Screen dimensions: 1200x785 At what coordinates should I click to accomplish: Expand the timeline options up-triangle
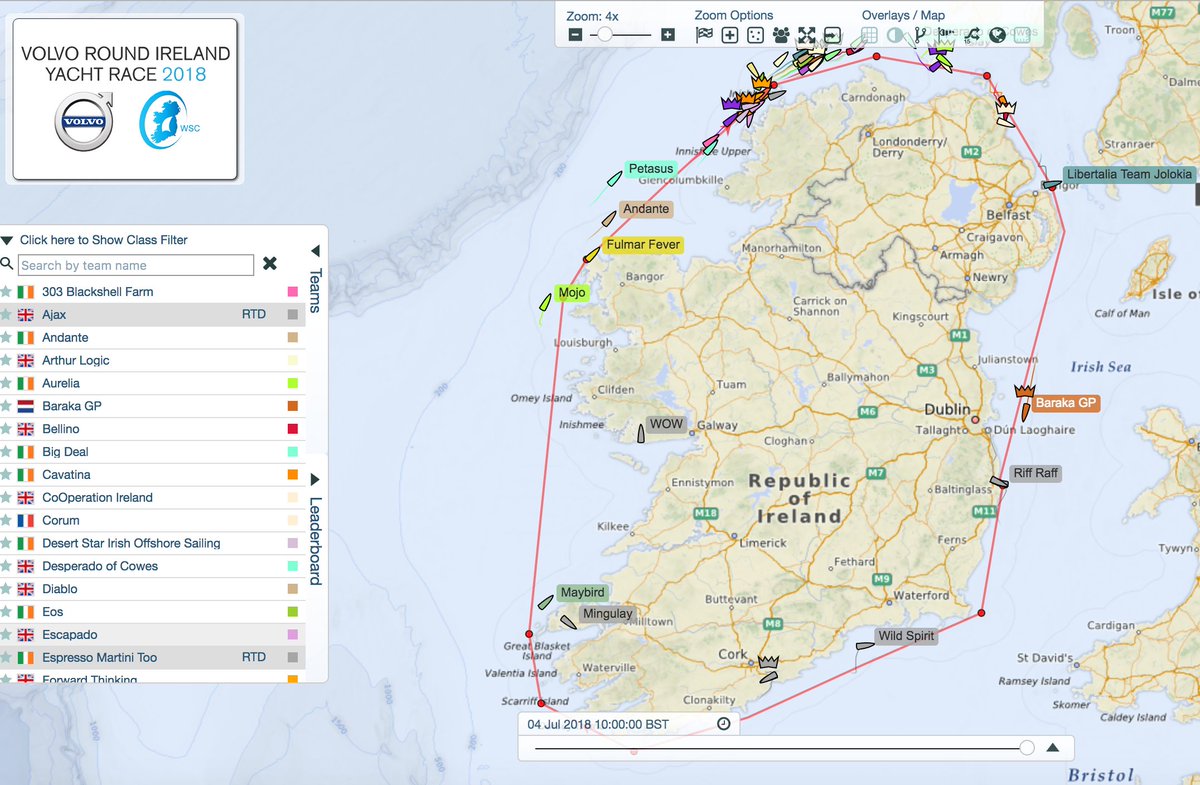click(x=1052, y=747)
